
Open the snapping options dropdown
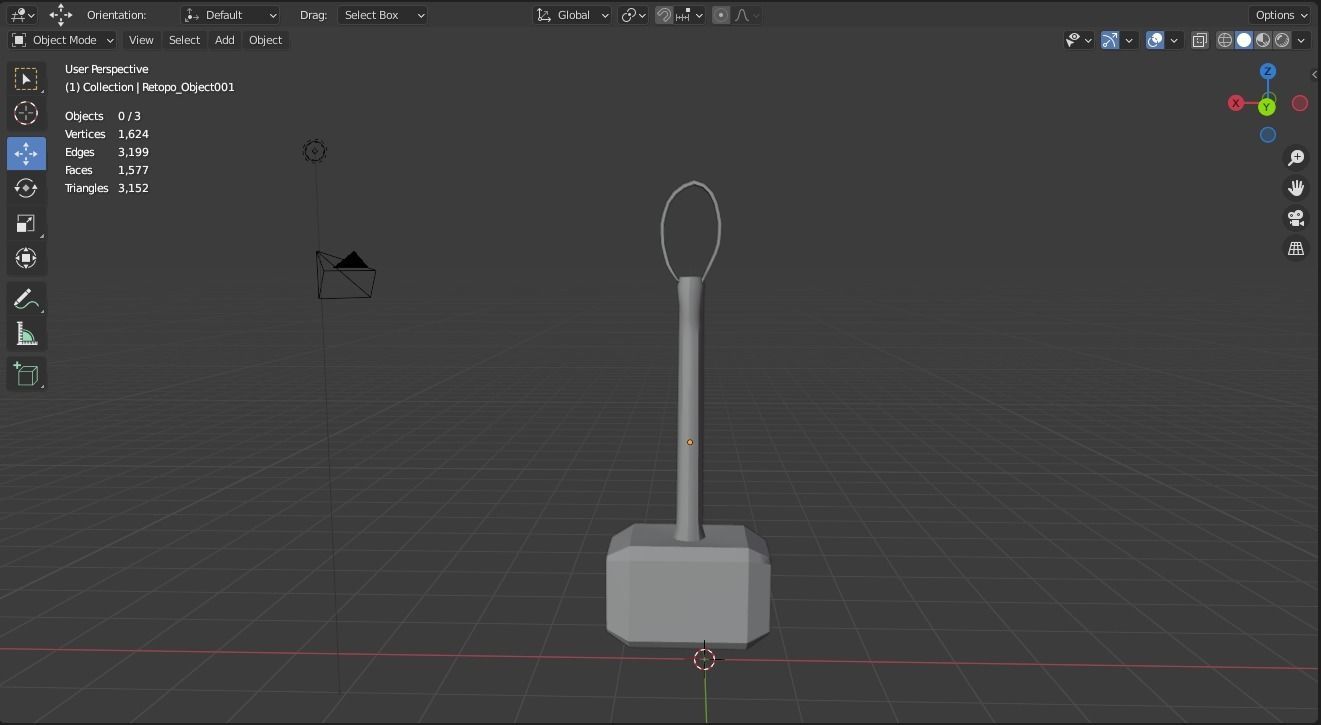click(689, 15)
